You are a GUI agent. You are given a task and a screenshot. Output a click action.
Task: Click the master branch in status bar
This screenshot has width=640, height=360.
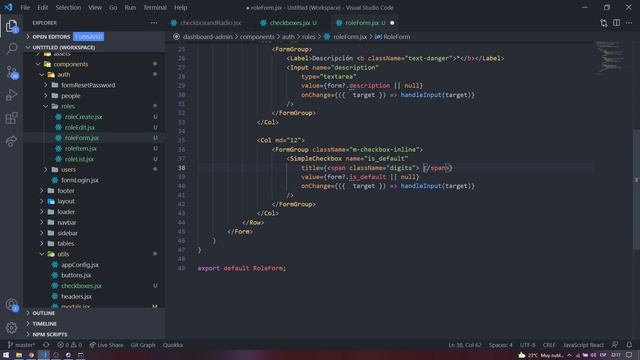[21, 345]
